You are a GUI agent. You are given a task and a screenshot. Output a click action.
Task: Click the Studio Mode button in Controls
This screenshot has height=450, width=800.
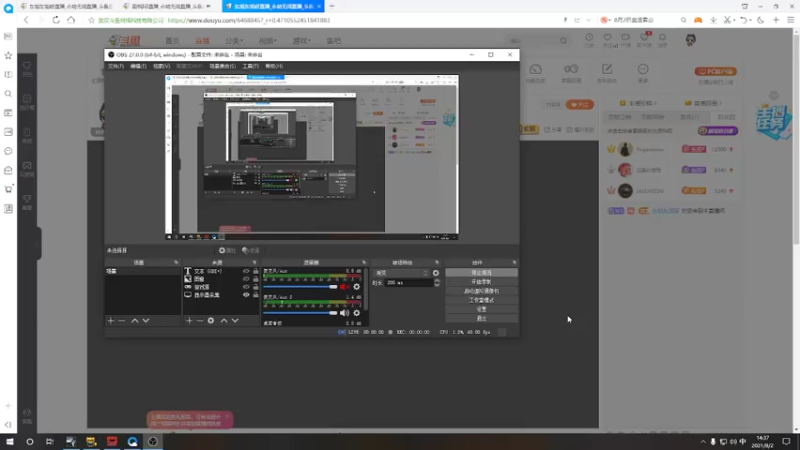click(x=481, y=301)
